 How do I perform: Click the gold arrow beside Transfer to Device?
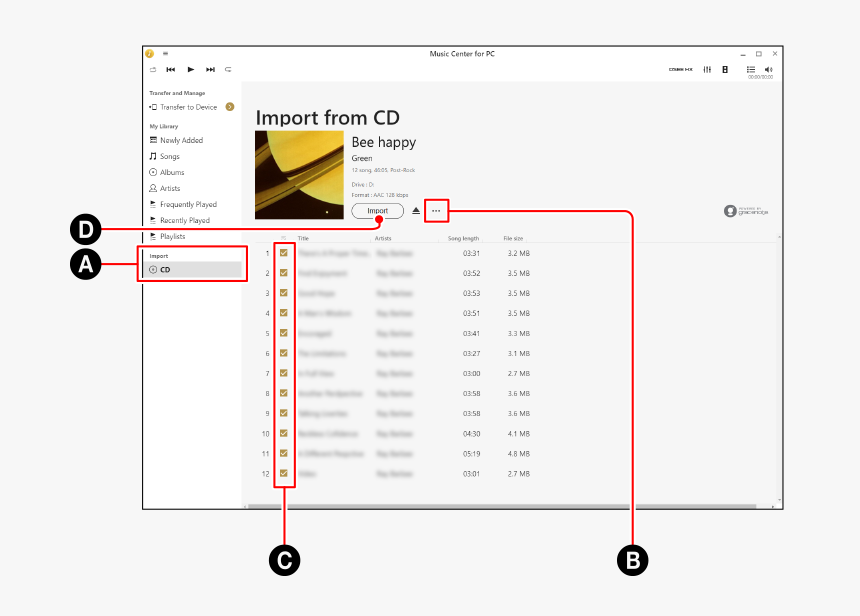click(x=230, y=107)
